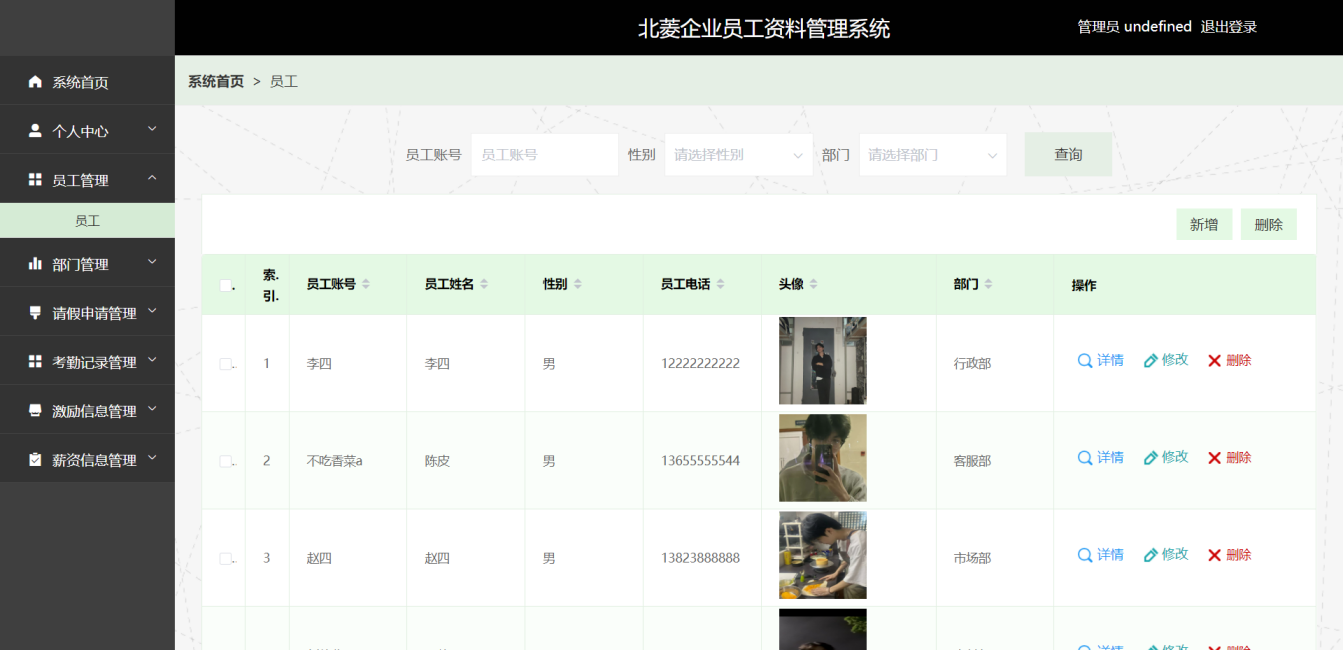Open 李四's avatar thumbnail
The height and width of the screenshot is (650, 1343).
pos(823,360)
